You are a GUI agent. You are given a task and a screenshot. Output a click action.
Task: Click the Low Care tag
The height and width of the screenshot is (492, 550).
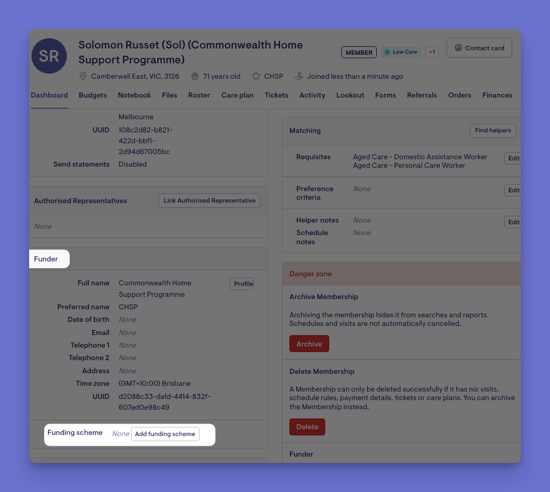click(401, 52)
